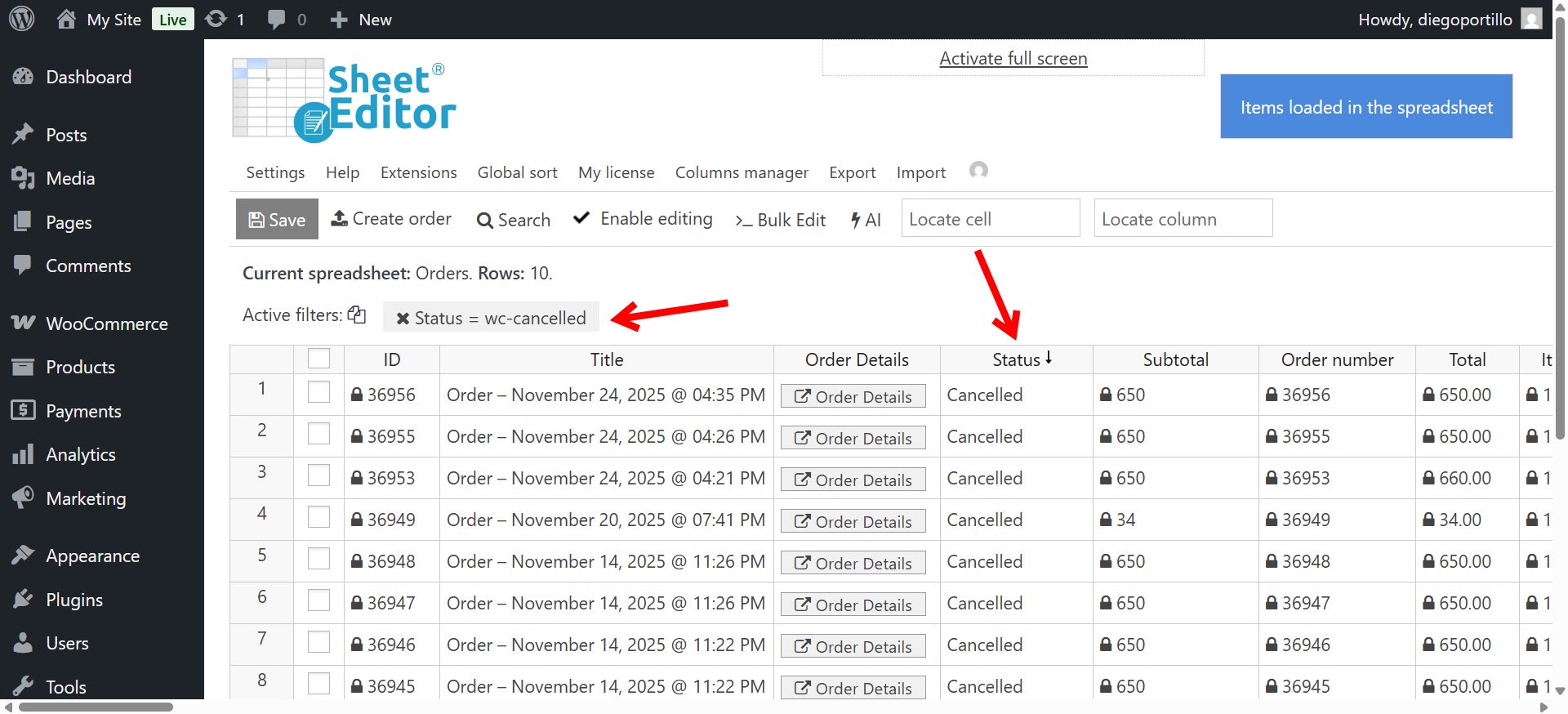Remove the Status wc-cancelled filter
Screen dimensions: 1568x714
pyautogui.click(x=403, y=319)
